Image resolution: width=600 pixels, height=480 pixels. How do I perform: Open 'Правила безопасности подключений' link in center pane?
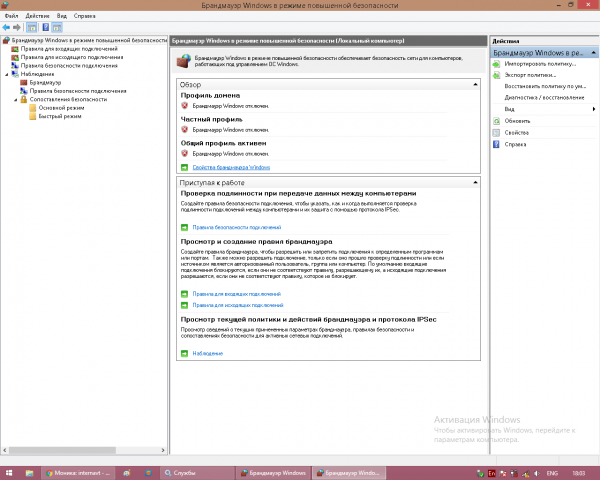pos(236,227)
